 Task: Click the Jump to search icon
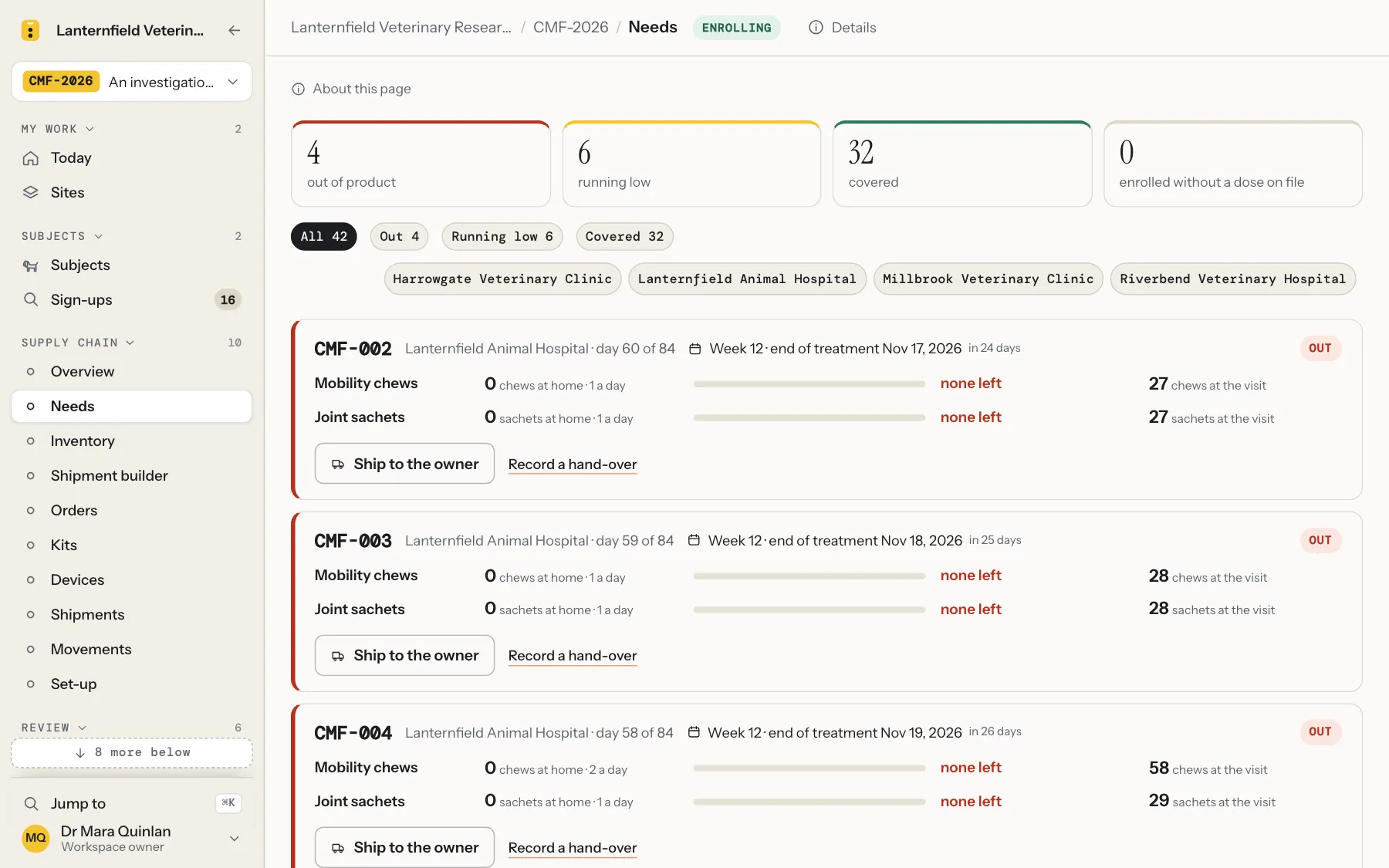click(x=31, y=804)
